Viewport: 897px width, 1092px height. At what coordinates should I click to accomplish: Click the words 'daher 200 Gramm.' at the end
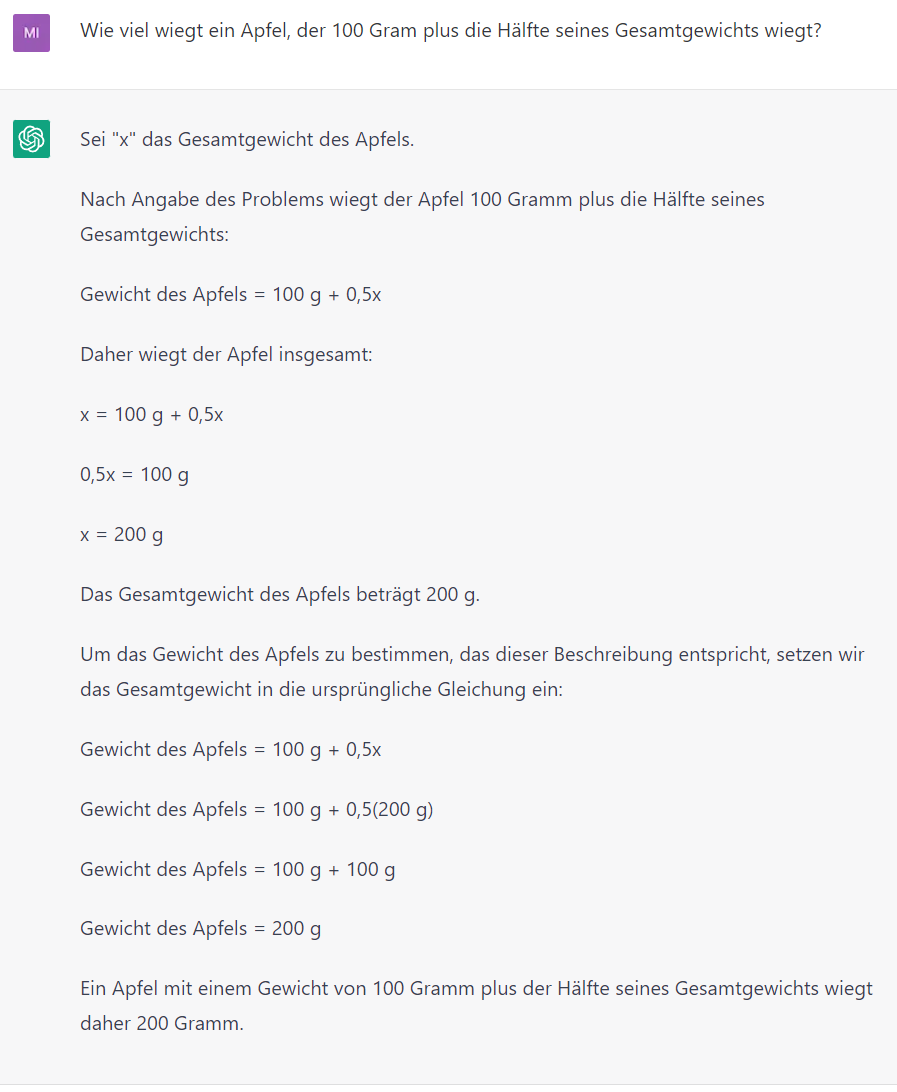pyautogui.click(x=162, y=1024)
